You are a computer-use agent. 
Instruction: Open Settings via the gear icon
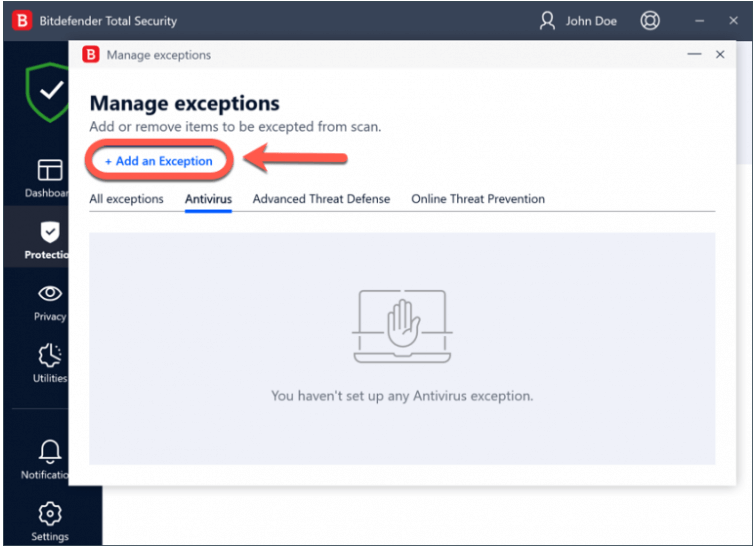point(49,519)
